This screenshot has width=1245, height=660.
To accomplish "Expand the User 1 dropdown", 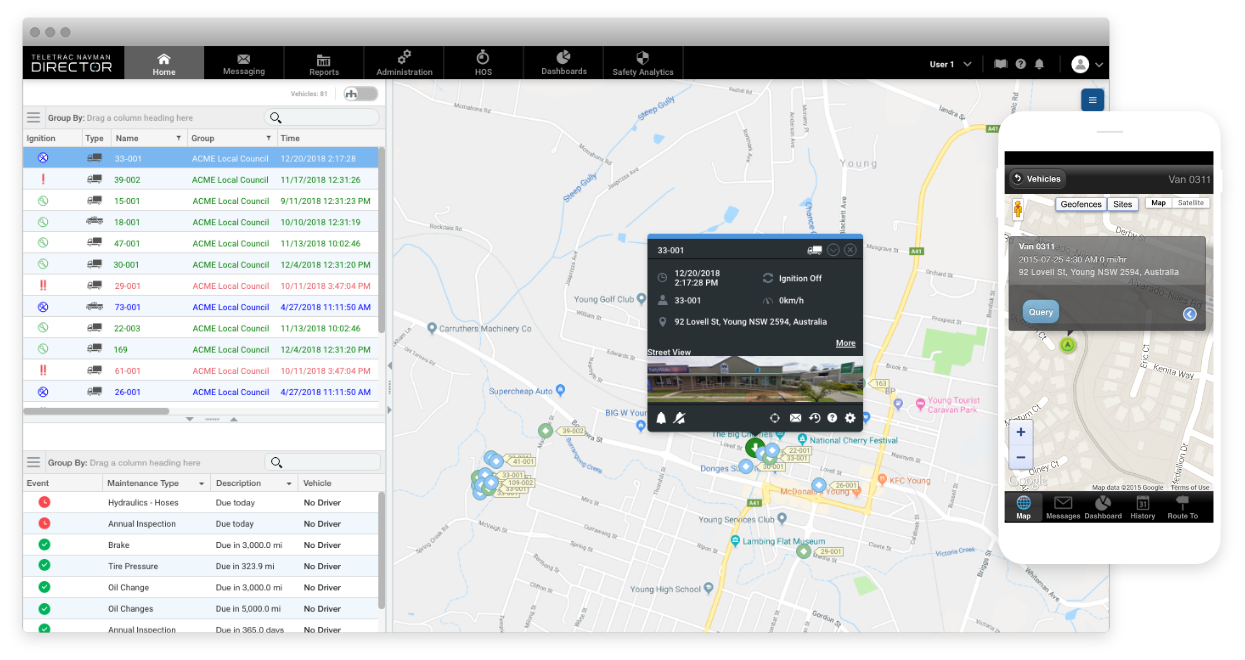I will tap(951, 64).
